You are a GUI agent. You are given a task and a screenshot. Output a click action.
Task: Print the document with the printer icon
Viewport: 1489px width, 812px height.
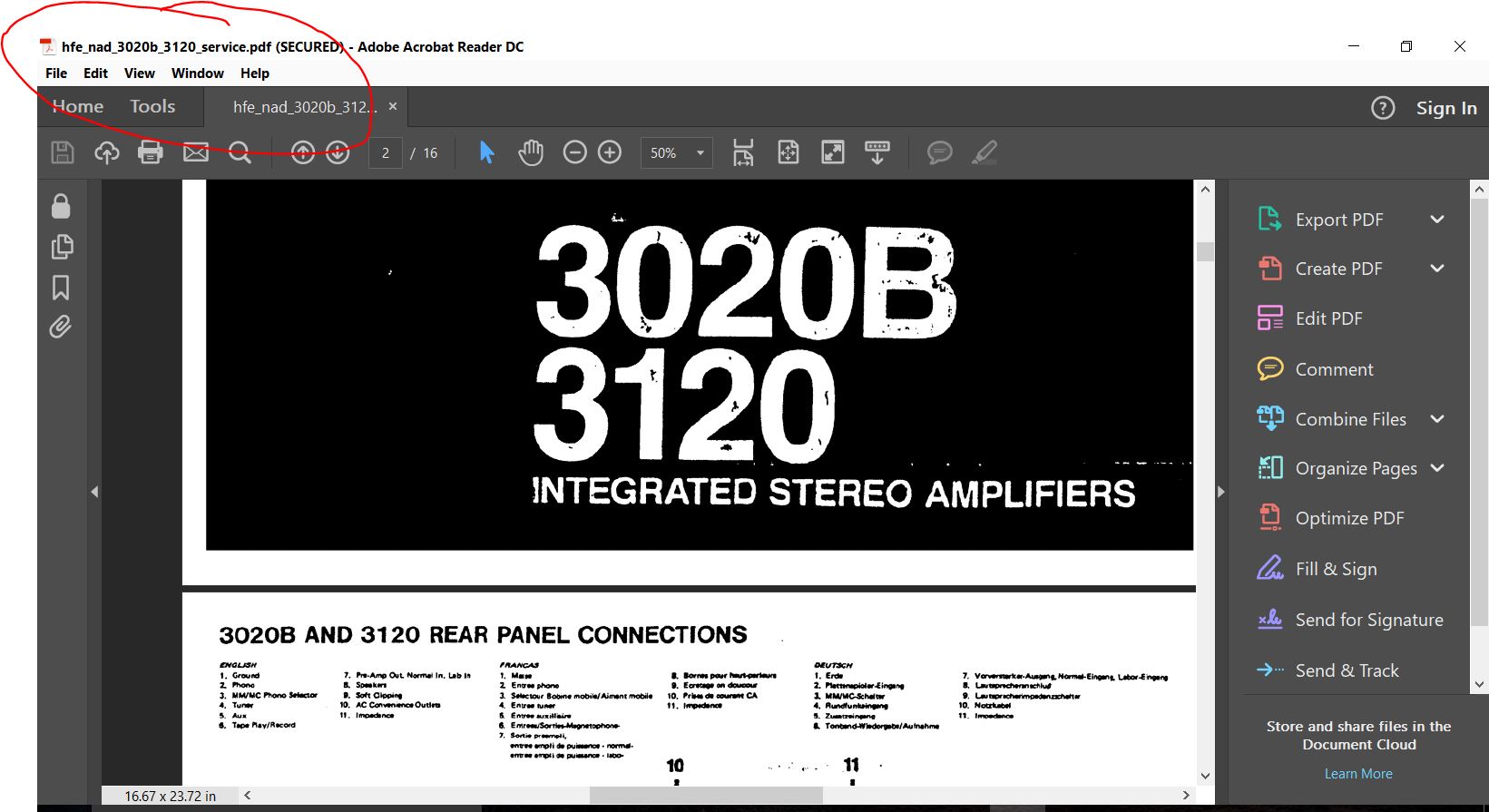point(151,152)
